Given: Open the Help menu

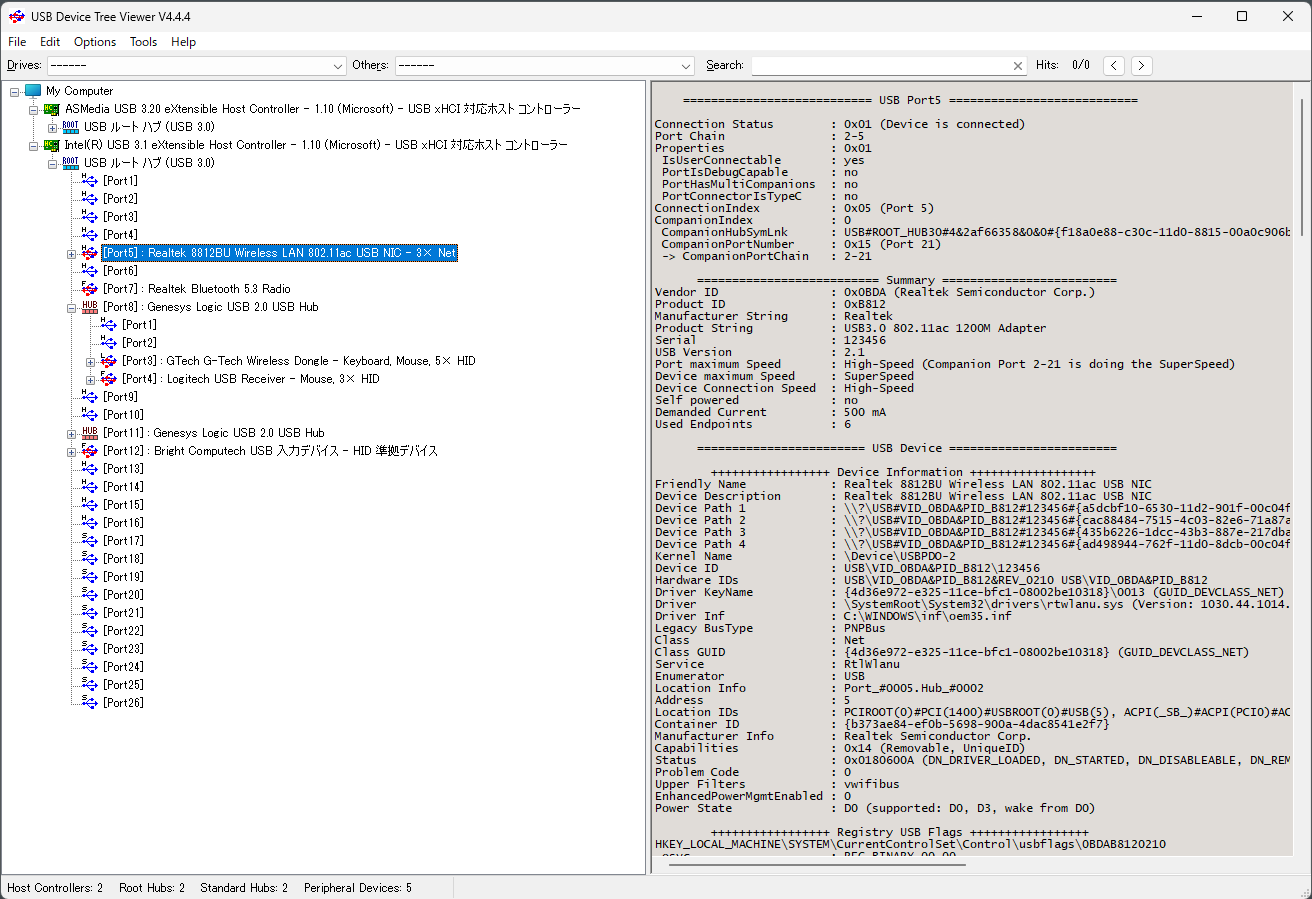Looking at the screenshot, I should pyautogui.click(x=183, y=42).
